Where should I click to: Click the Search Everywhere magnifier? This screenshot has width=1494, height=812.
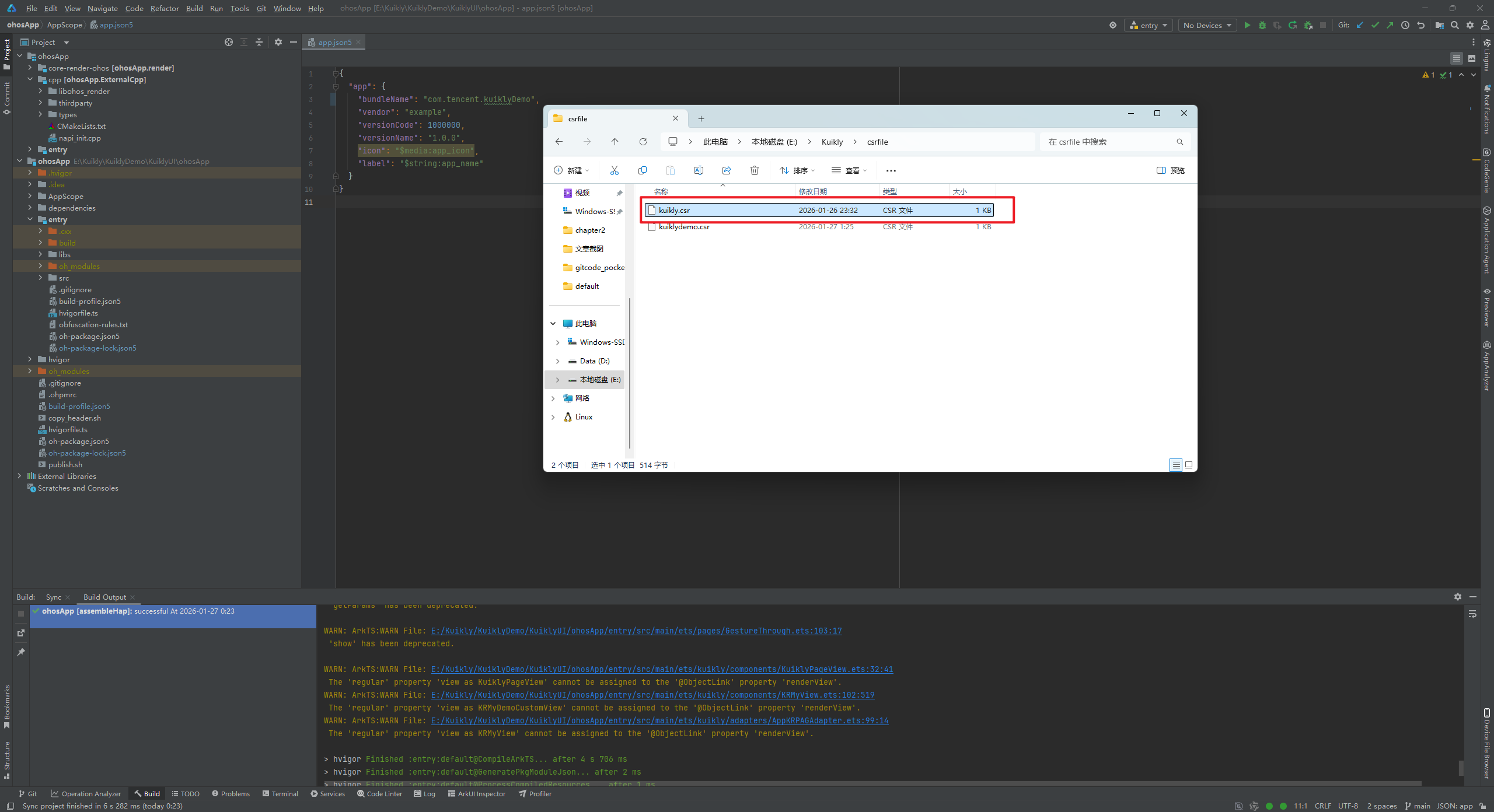click(x=1455, y=25)
